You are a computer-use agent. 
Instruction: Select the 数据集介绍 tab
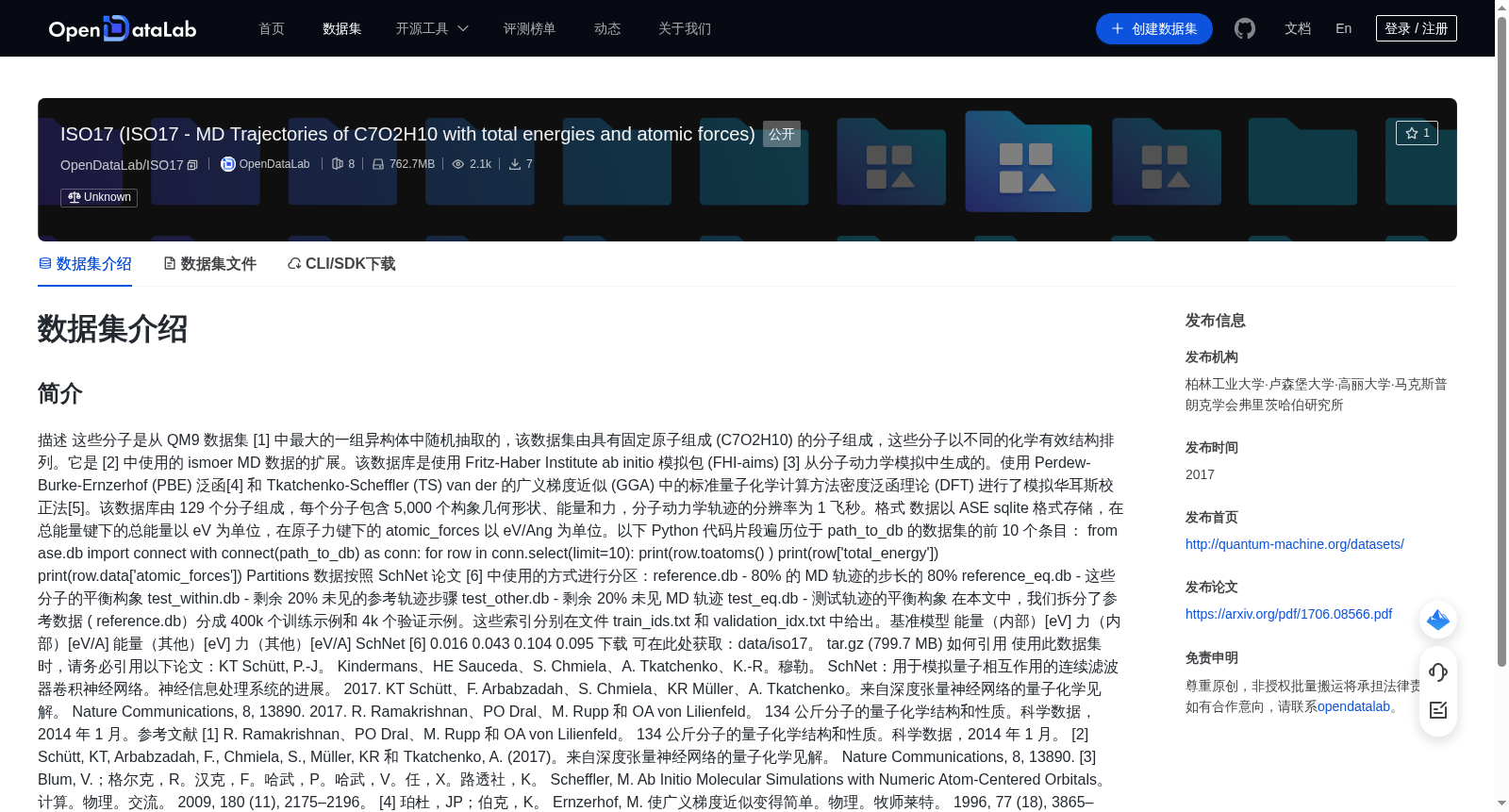click(85, 264)
